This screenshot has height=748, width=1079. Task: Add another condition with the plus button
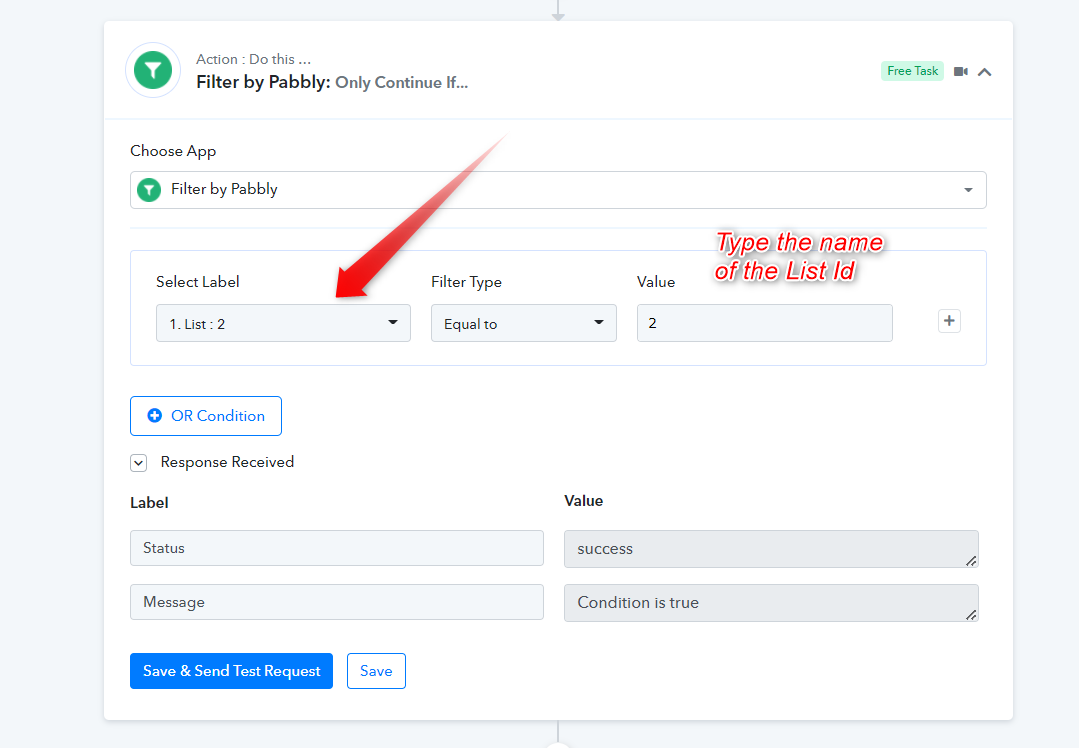click(949, 321)
